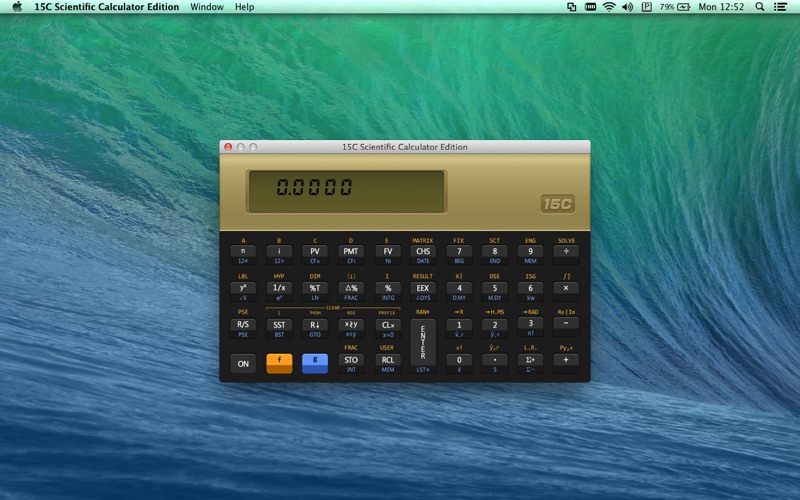The image size is (800, 500).
Task: Select the PV key
Action: point(315,254)
